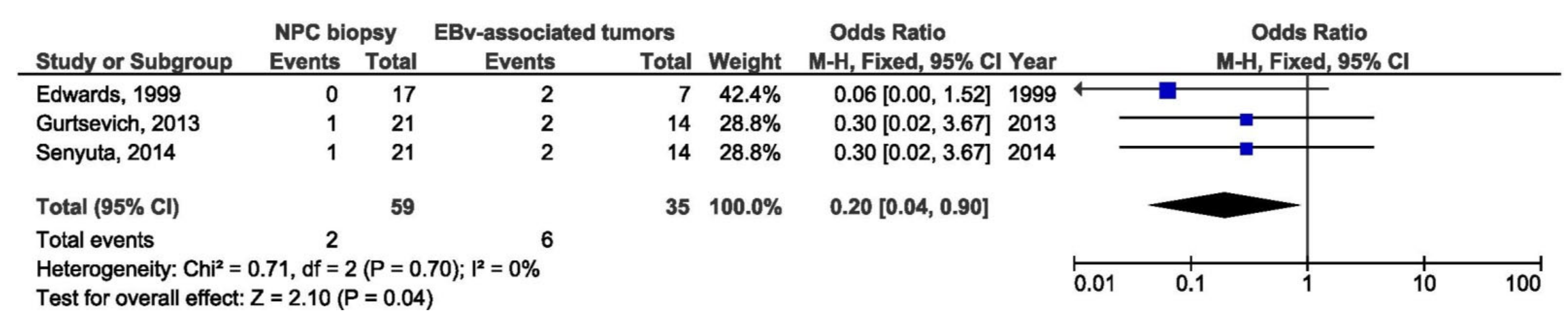Click the blue square in Senyuta, 2014 row
The height and width of the screenshot is (322, 1568).
1246,149
